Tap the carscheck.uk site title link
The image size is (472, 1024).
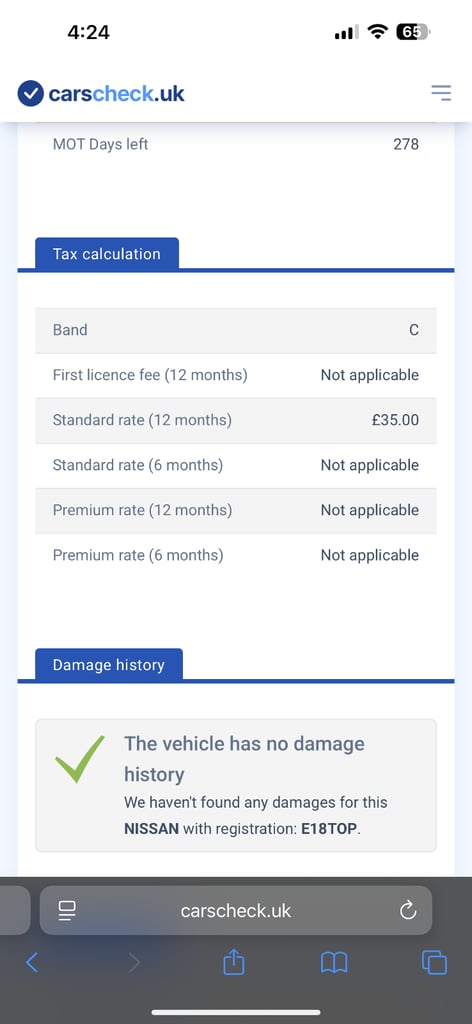[116, 93]
